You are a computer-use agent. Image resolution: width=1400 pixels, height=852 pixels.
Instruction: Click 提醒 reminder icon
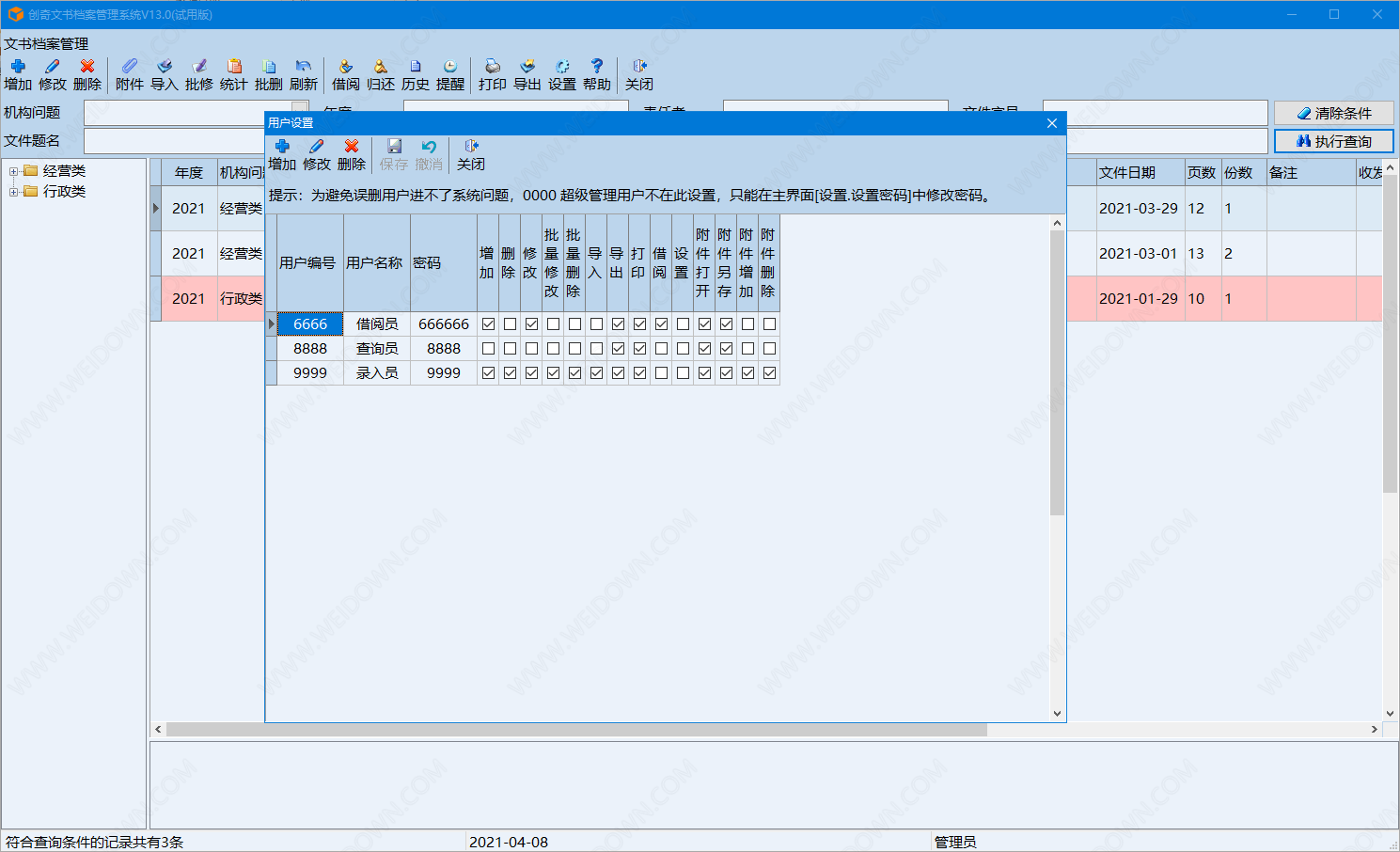[450, 74]
